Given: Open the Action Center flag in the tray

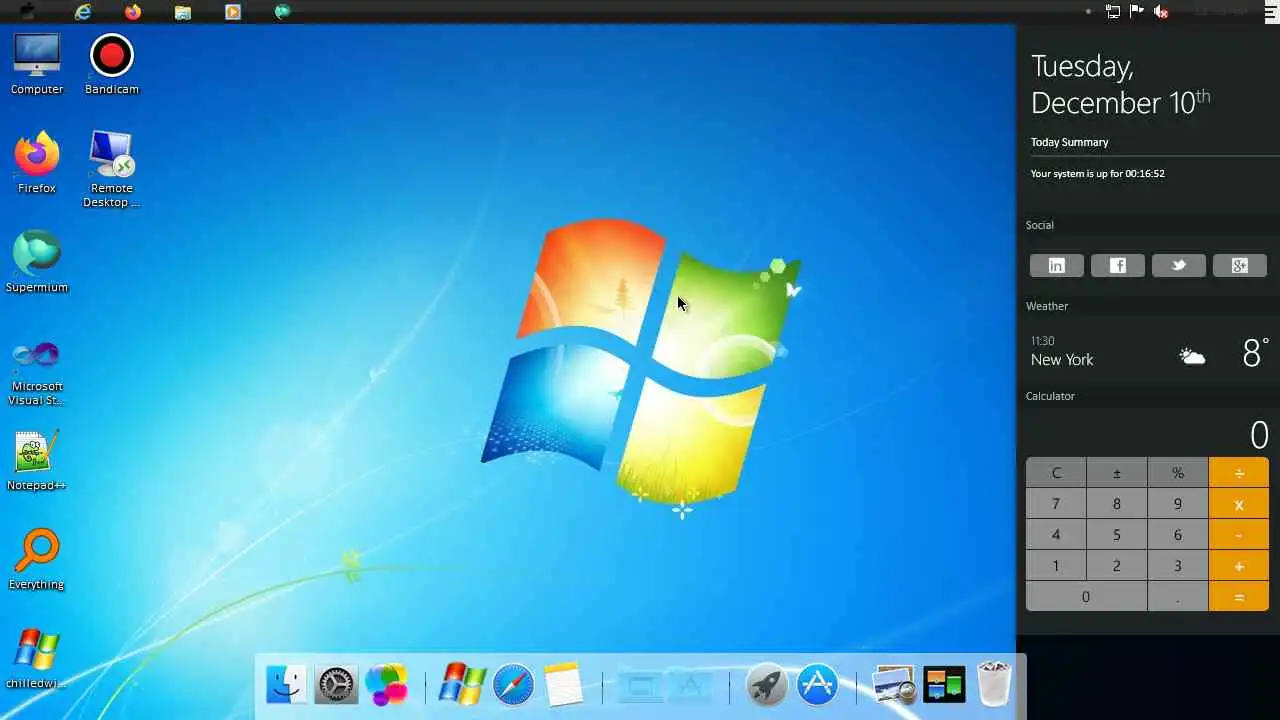Looking at the screenshot, I should (x=1137, y=11).
